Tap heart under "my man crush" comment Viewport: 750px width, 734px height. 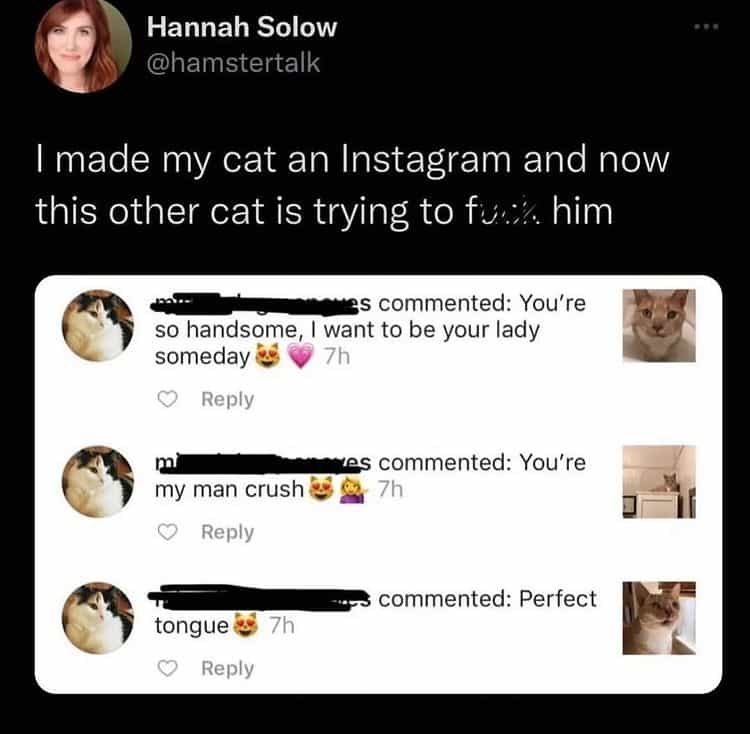[x=169, y=532]
